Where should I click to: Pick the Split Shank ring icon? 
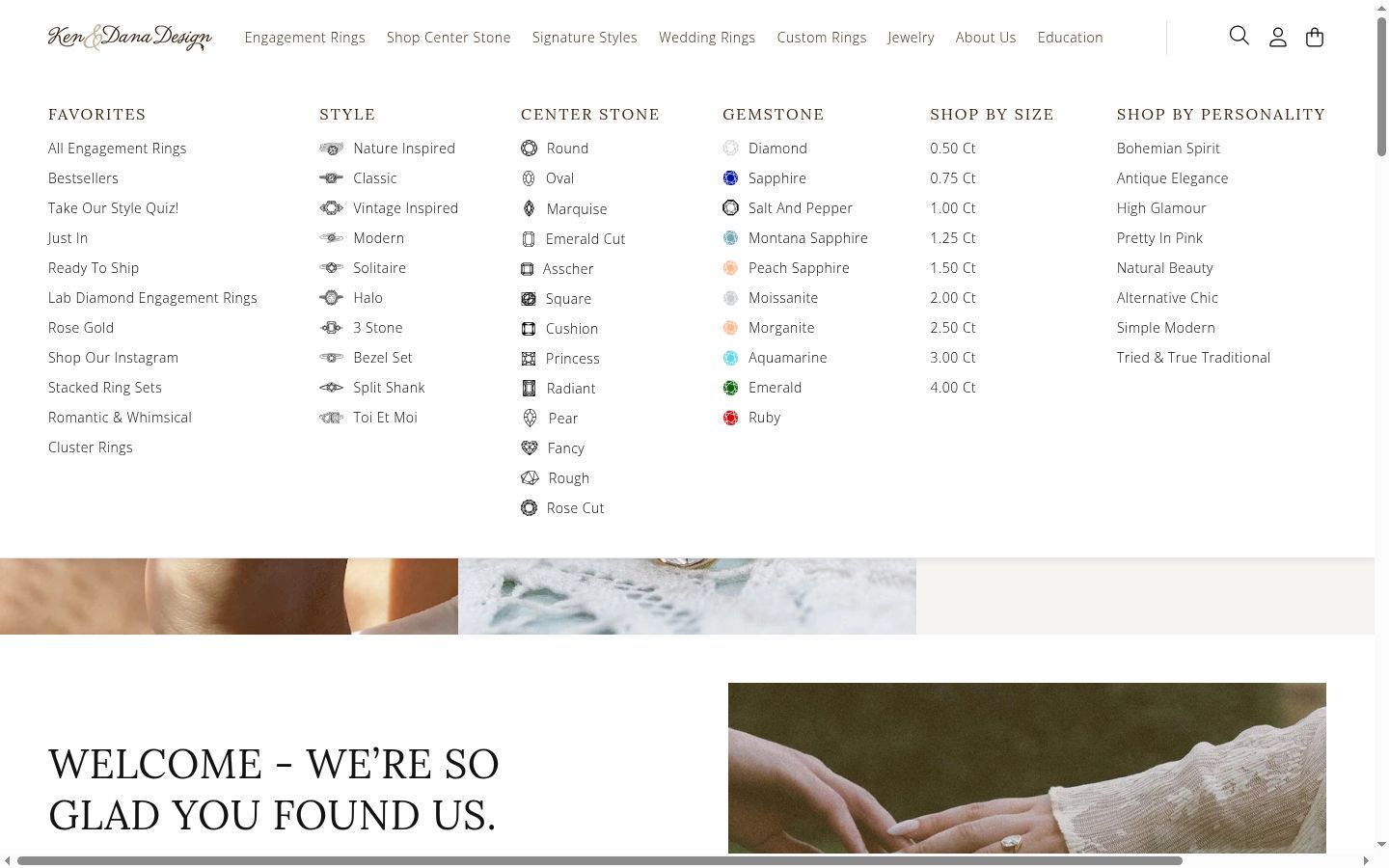(x=331, y=388)
